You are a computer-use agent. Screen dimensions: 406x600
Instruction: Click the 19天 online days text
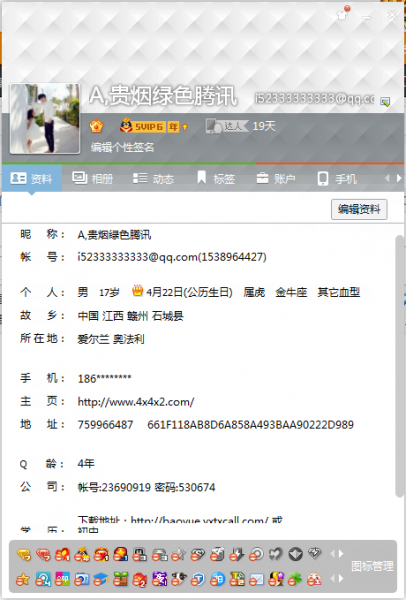[x=264, y=126]
